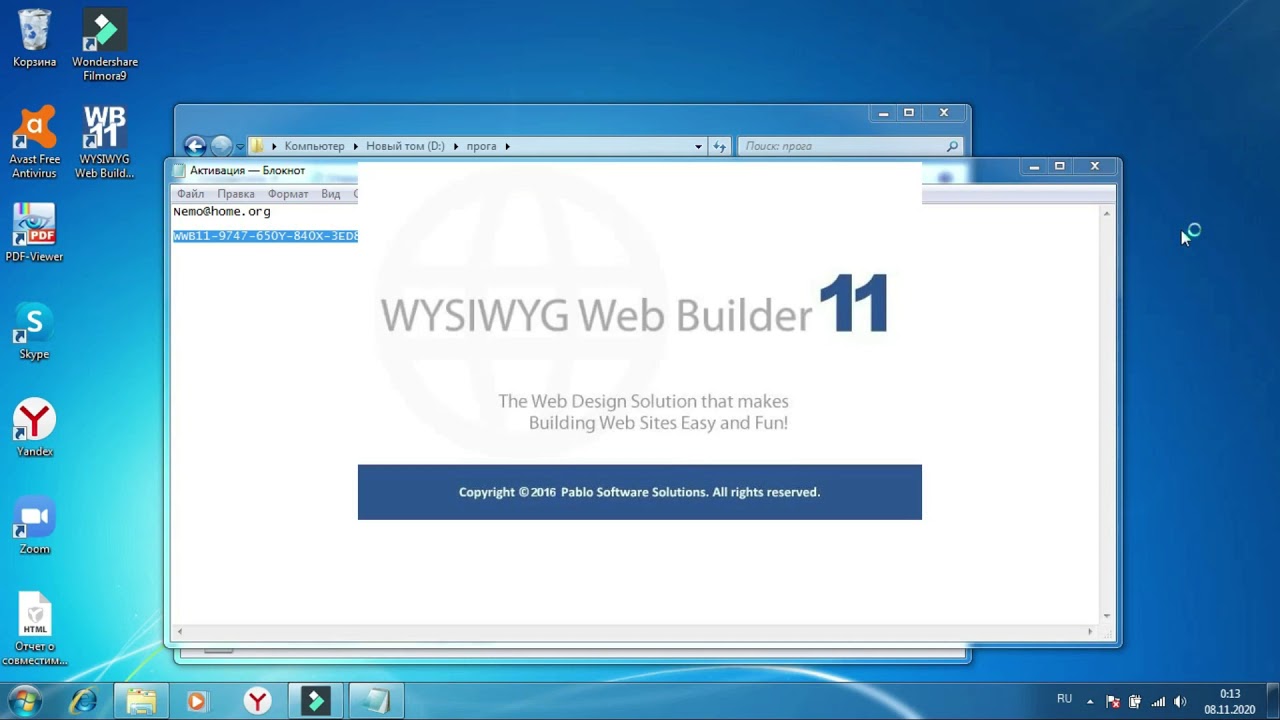Expand the chevron after 'прога' in path

[x=507, y=146]
